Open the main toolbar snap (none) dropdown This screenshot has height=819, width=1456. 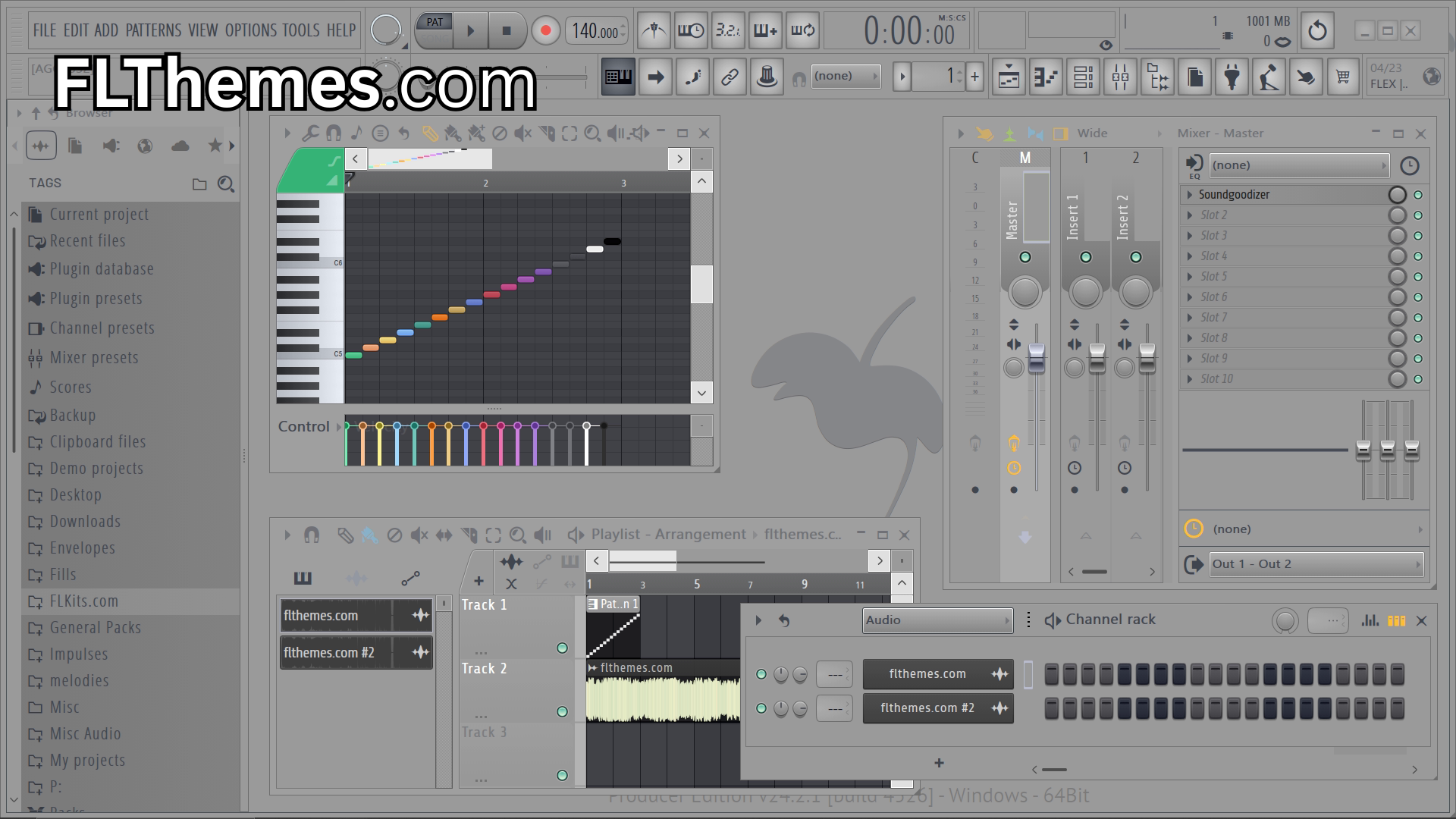pos(846,76)
